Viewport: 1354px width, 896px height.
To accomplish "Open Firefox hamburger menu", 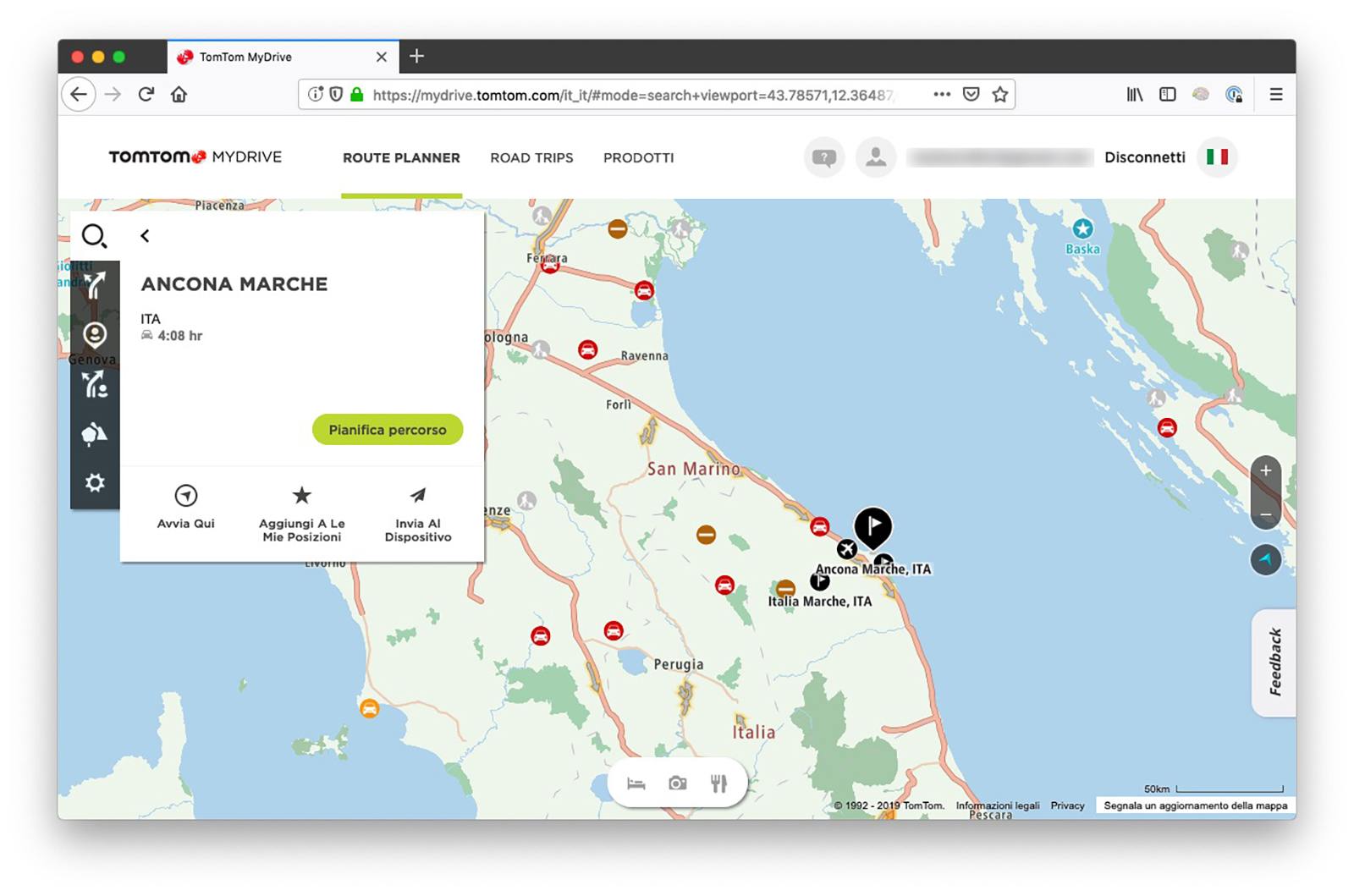I will 1276,95.
